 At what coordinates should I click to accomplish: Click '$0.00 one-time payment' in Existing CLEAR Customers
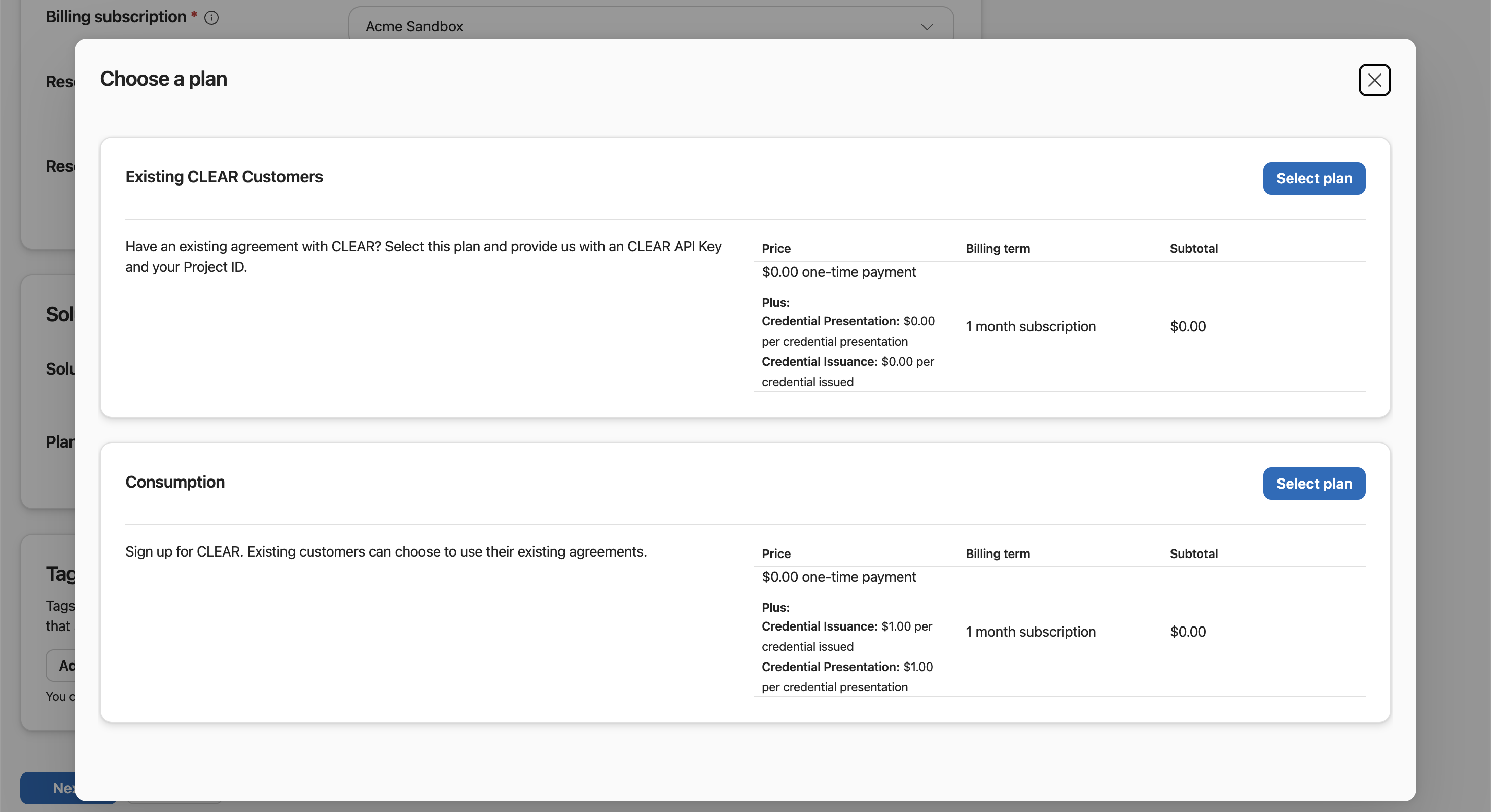pos(839,272)
